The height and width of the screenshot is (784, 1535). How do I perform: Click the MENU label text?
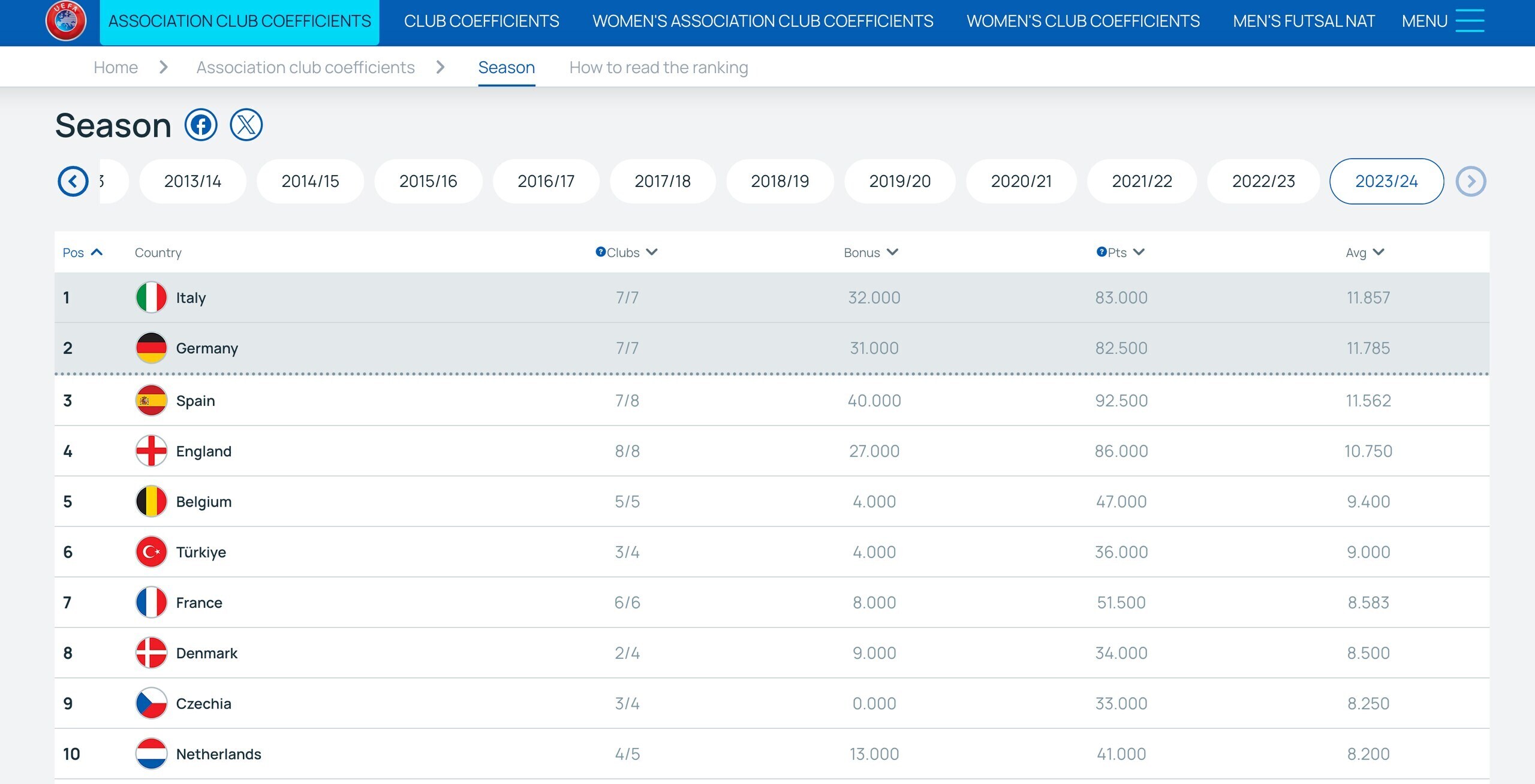point(1424,22)
